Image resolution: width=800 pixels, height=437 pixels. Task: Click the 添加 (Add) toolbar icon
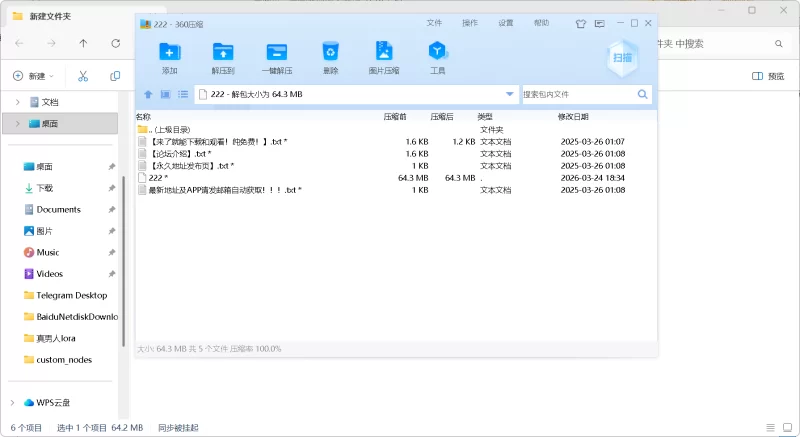point(170,57)
